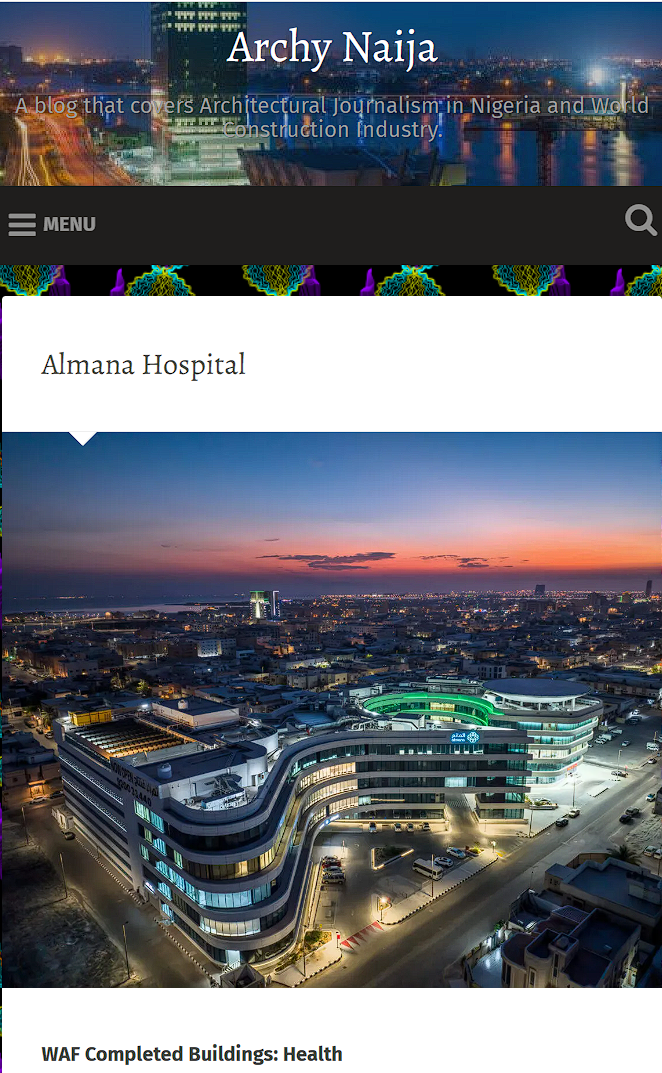Click the white triangle notch above the photo
The image size is (662, 1073).
pos(83,439)
